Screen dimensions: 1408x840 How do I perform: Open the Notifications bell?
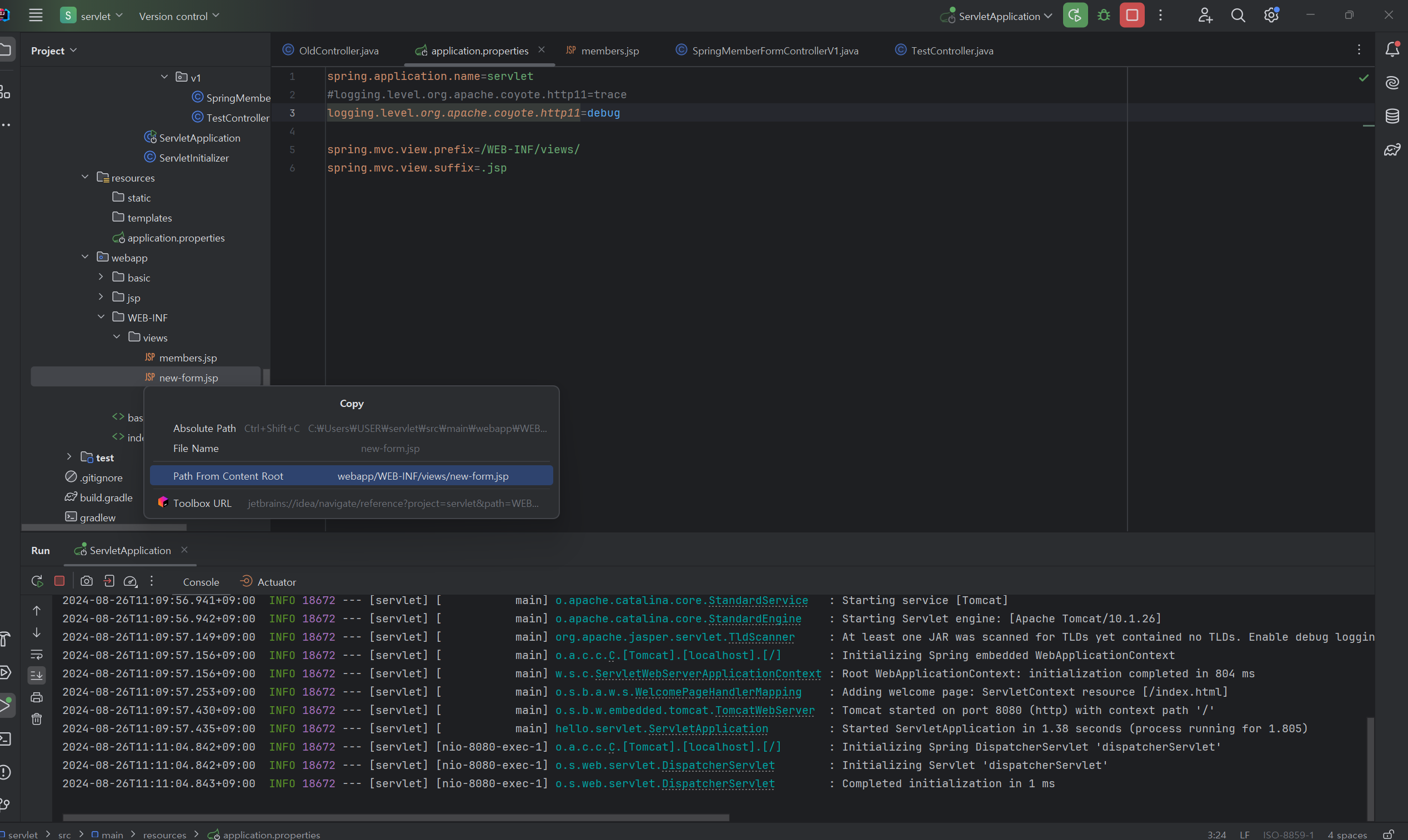point(1391,50)
